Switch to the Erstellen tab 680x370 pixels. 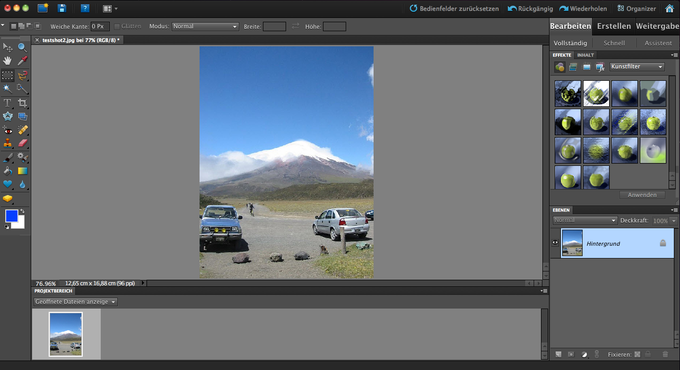(x=614, y=26)
